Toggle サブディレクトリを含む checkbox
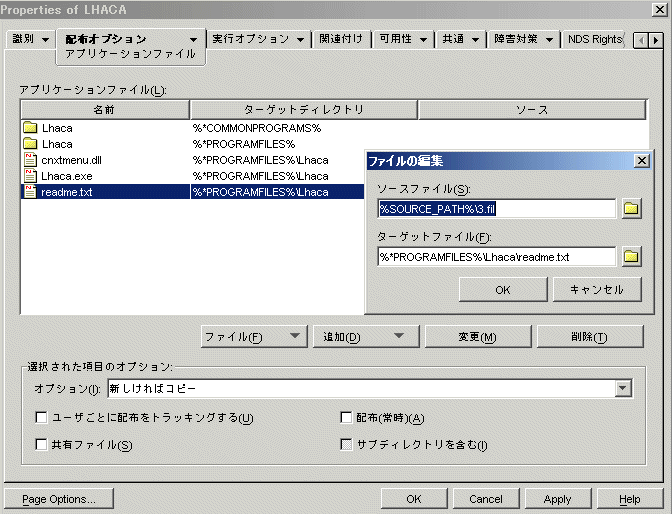 coord(346,444)
